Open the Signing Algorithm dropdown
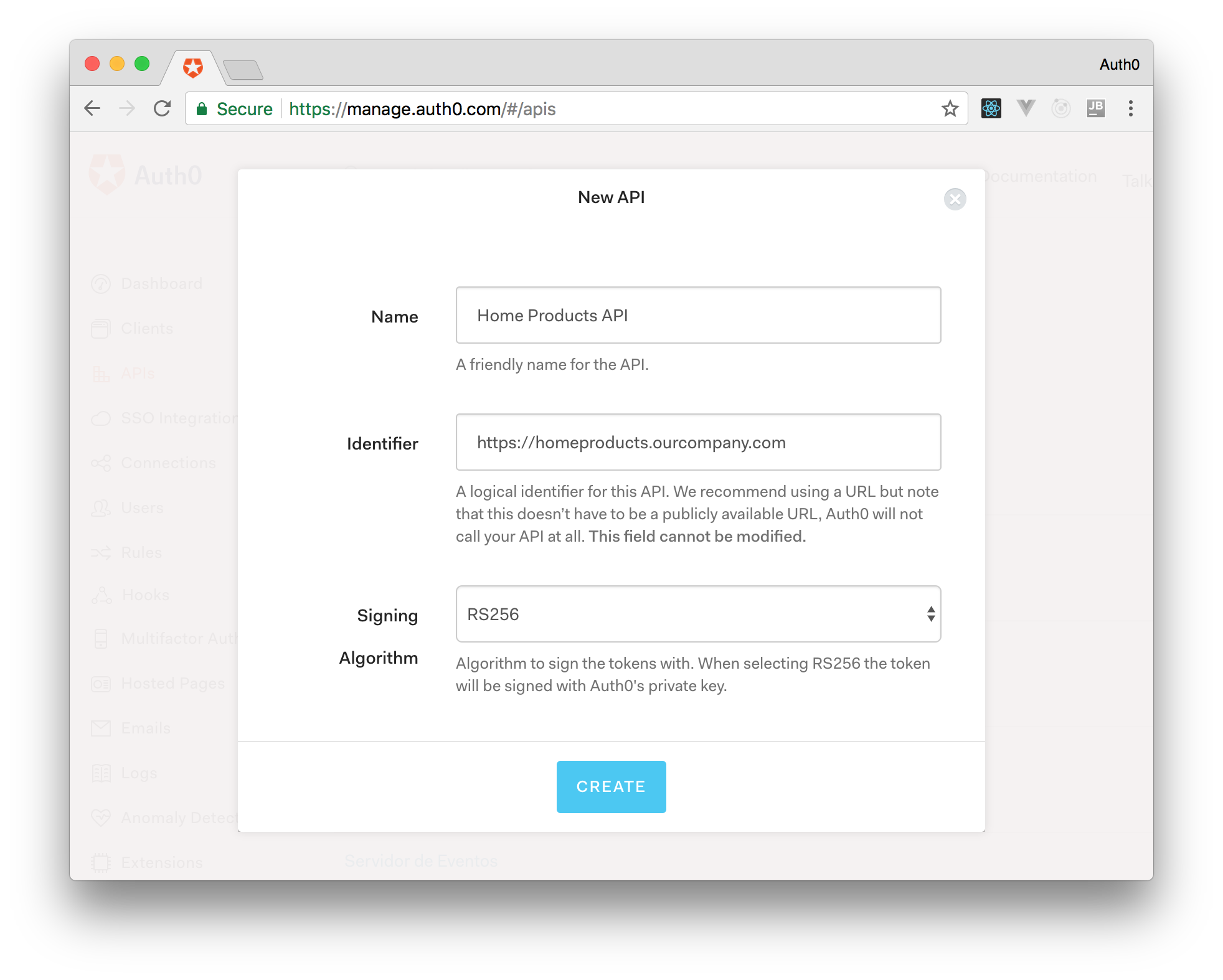The width and height of the screenshot is (1223, 980). point(698,614)
